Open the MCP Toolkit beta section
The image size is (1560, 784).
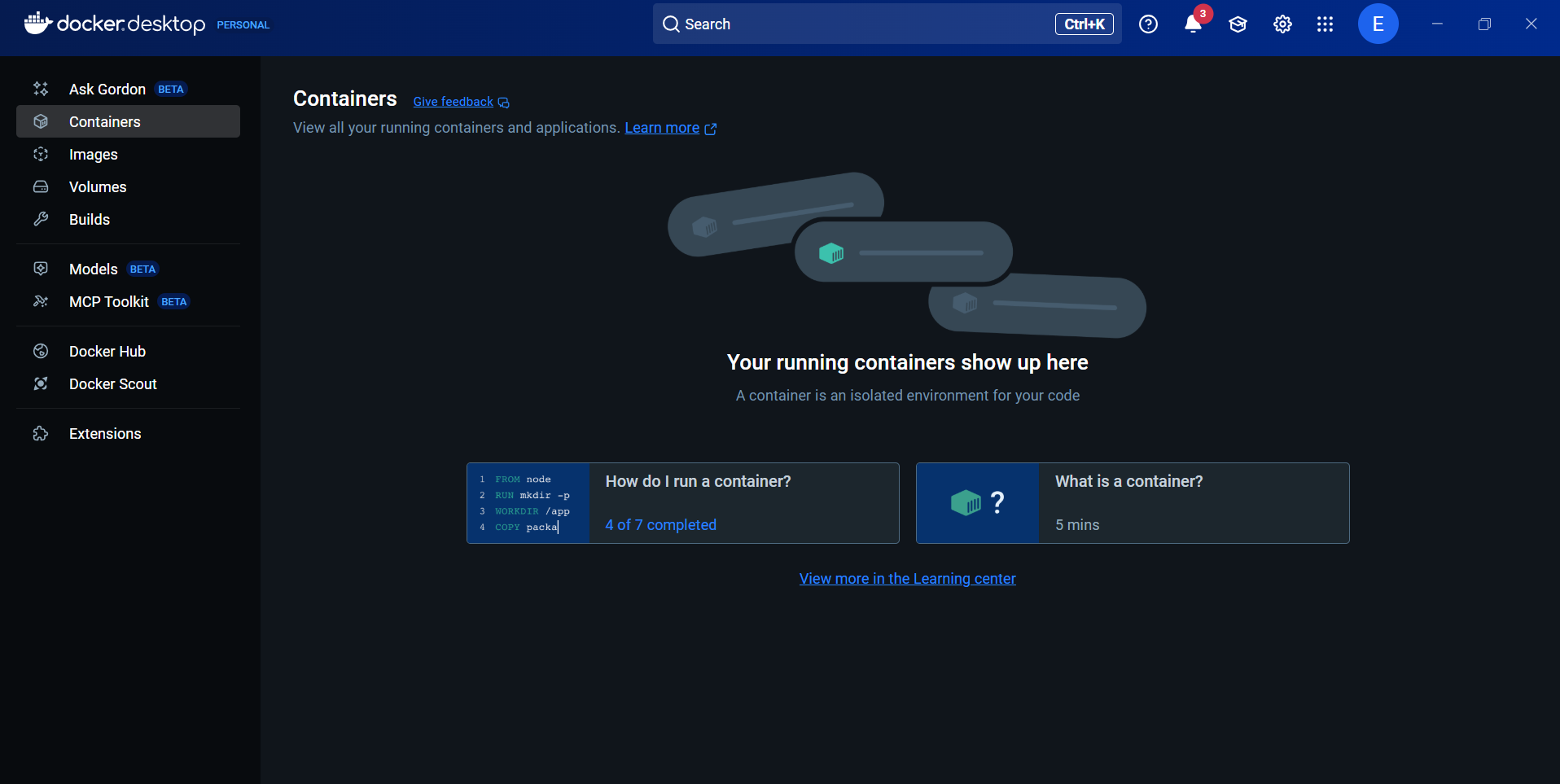[x=110, y=301]
